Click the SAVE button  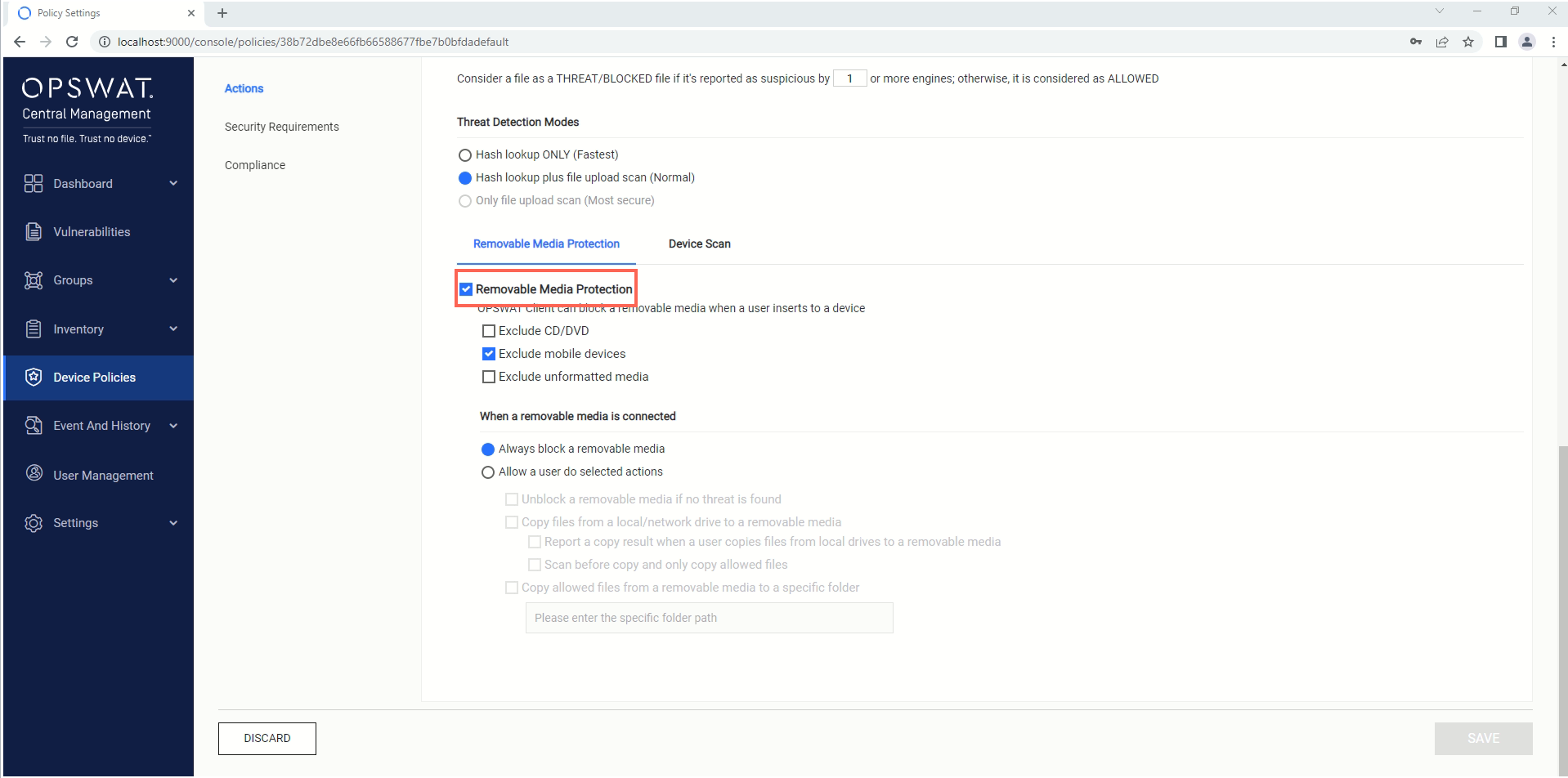coord(1483,738)
